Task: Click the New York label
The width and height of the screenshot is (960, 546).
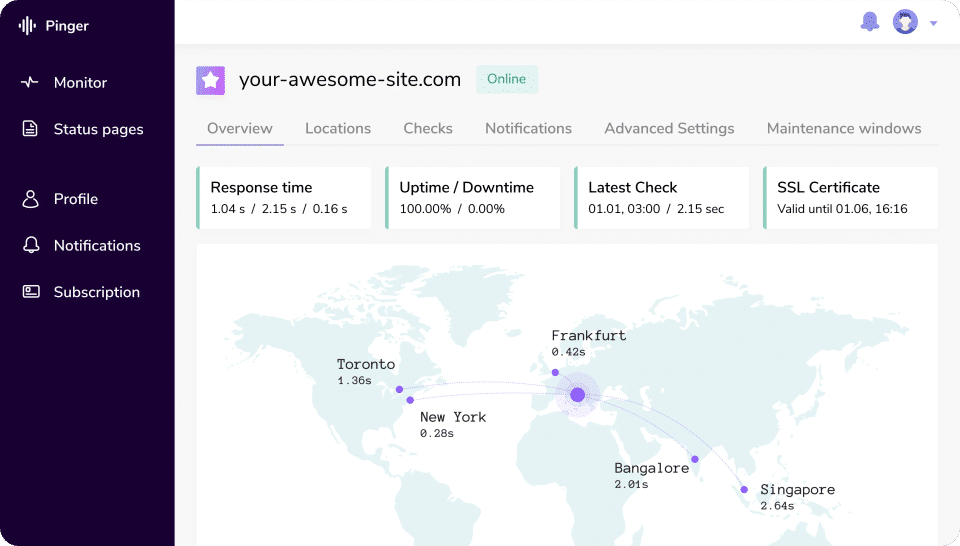Action: (x=453, y=417)
